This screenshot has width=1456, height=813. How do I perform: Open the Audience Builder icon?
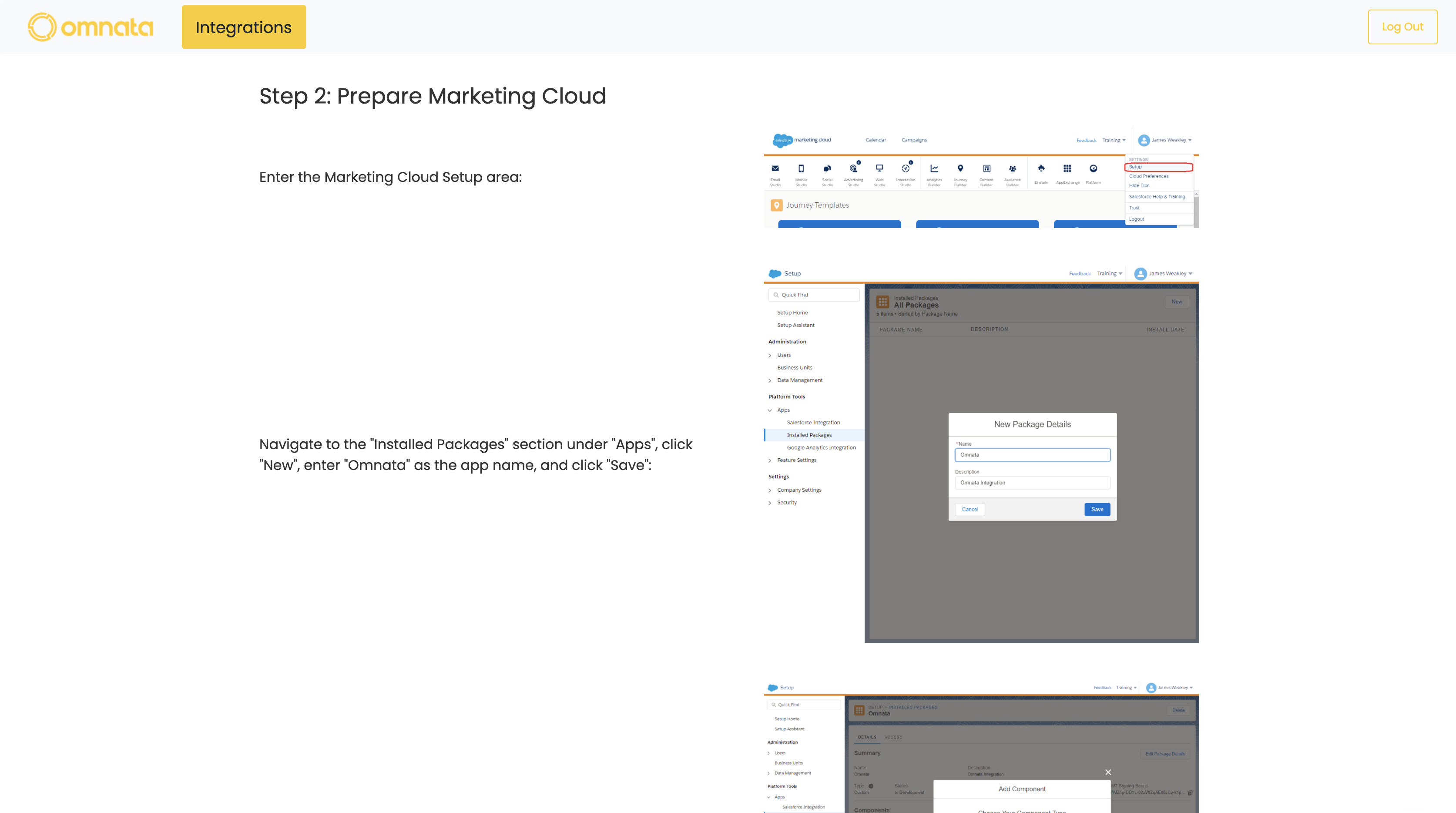pos(1012,168)
